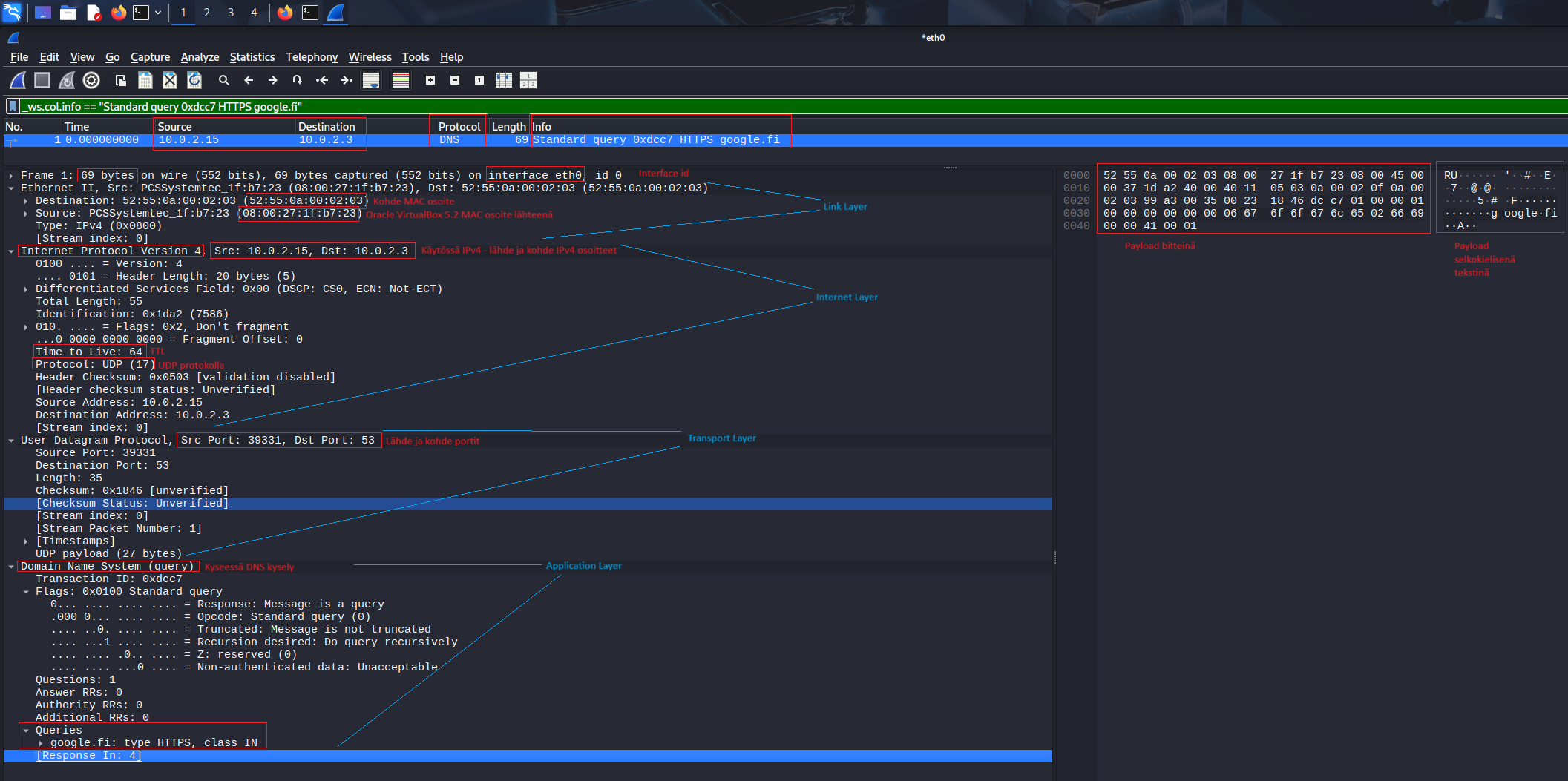Toggle auto-scroll to last packet during capture
The height and width of the screenshot is (781, 1568).
coord(371,80)
